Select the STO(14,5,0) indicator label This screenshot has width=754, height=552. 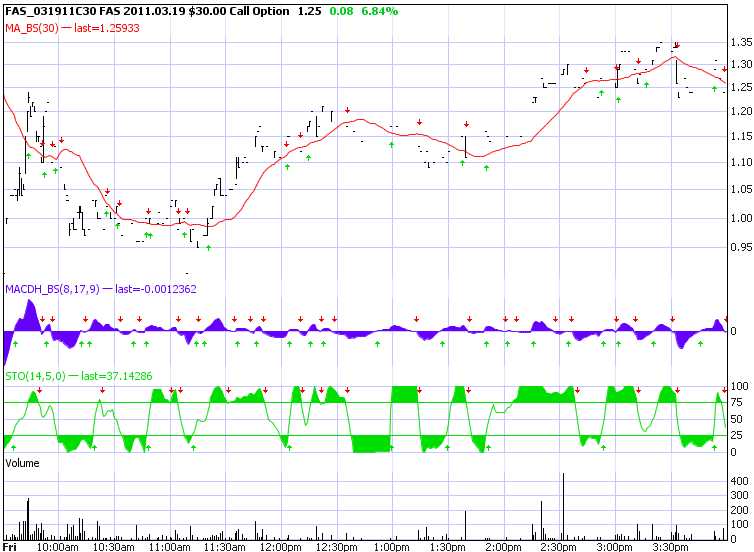click(35, 375)
